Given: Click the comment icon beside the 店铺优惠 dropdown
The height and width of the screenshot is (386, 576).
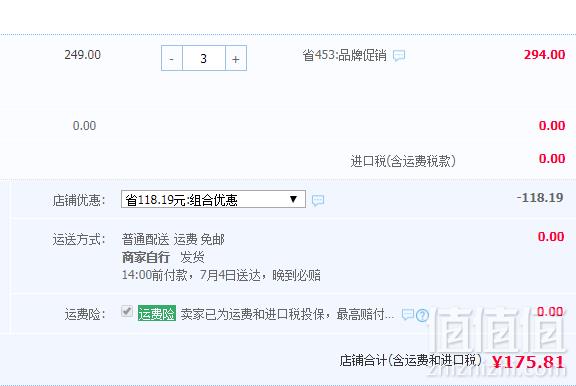Looking at the screenshot, I should click(x=318, y=200).
